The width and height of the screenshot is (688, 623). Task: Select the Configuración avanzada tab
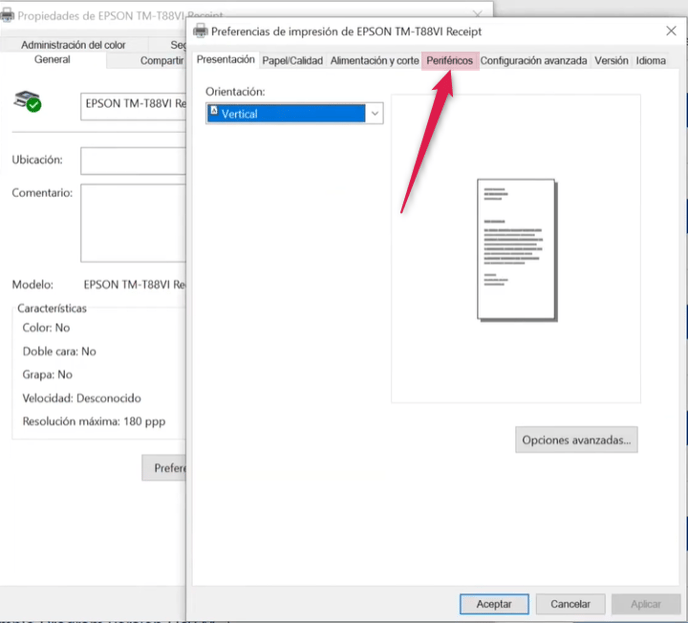(534, 61)
